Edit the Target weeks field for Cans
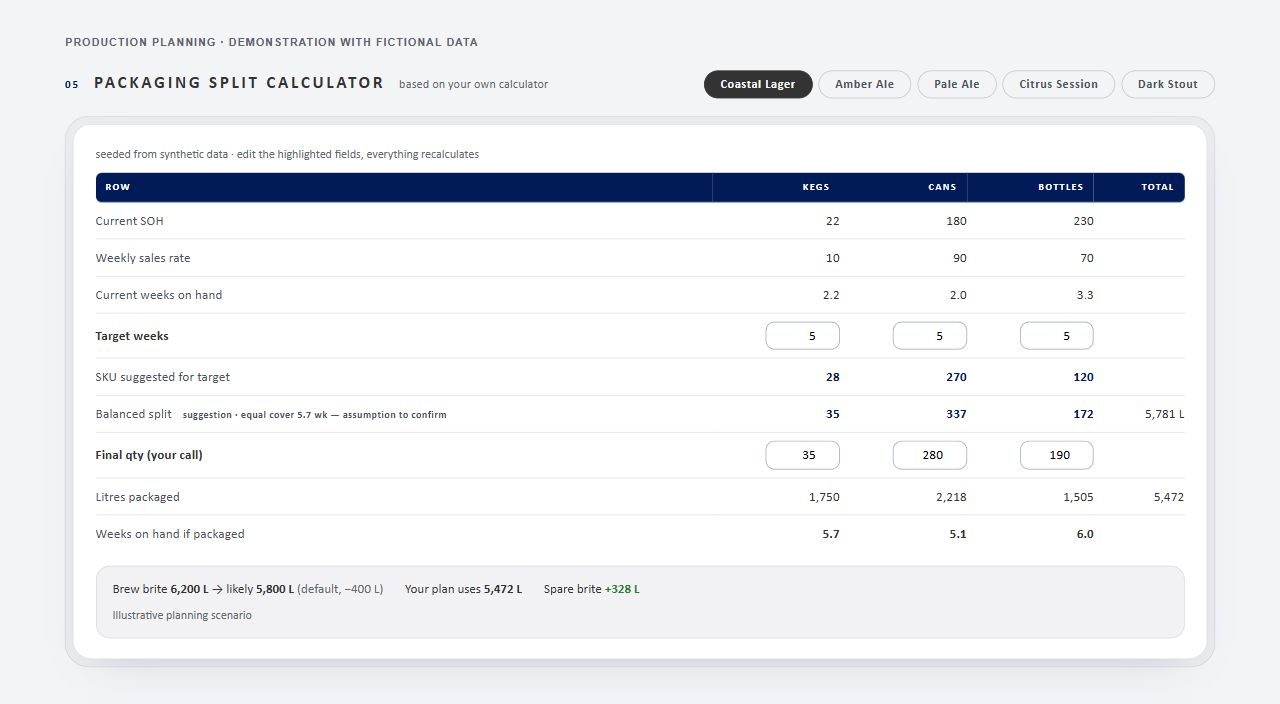 point(930,336)
